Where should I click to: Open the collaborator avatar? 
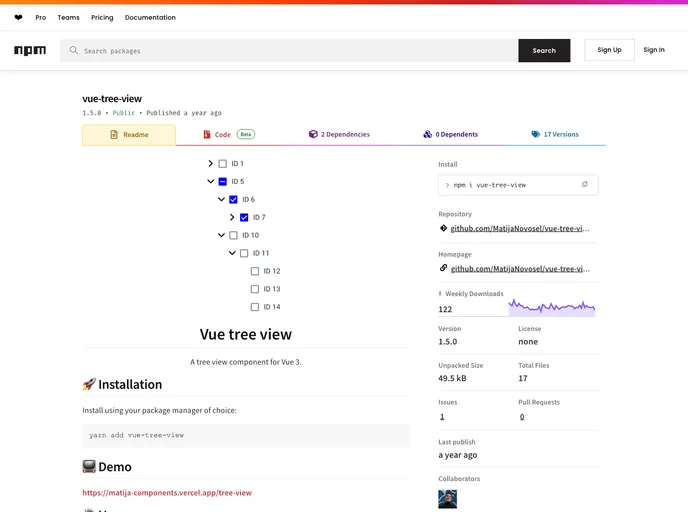(448, 499)
